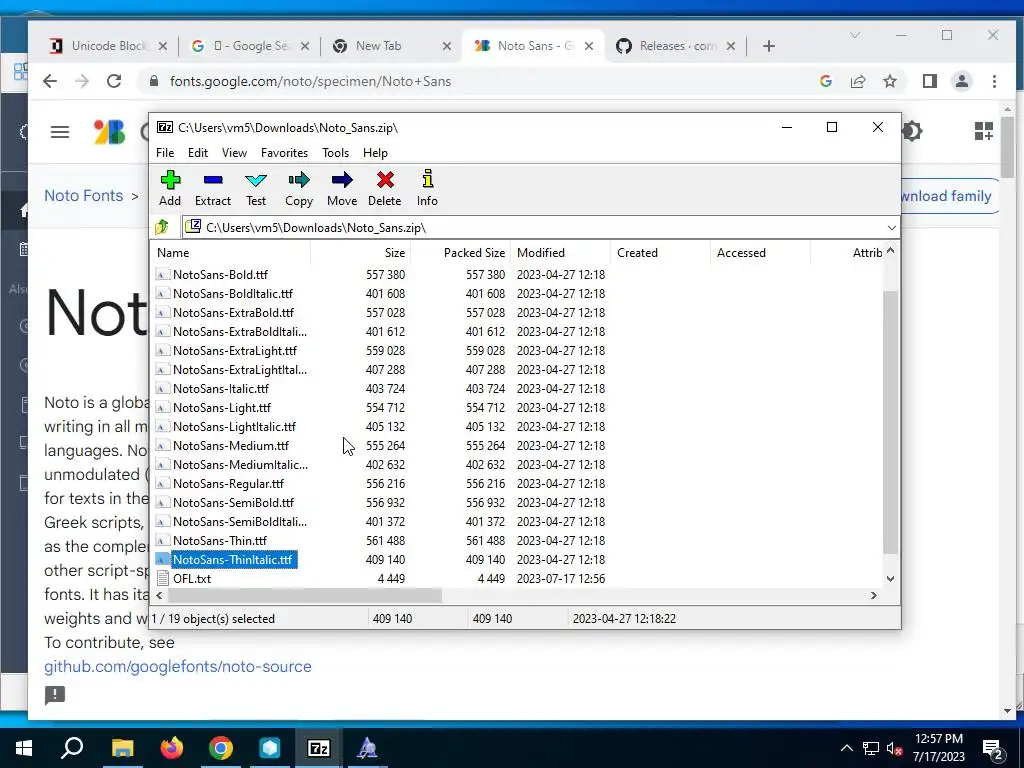
Task: Click the horizontal scrollbar of the file list
Action: click(304, 595)
